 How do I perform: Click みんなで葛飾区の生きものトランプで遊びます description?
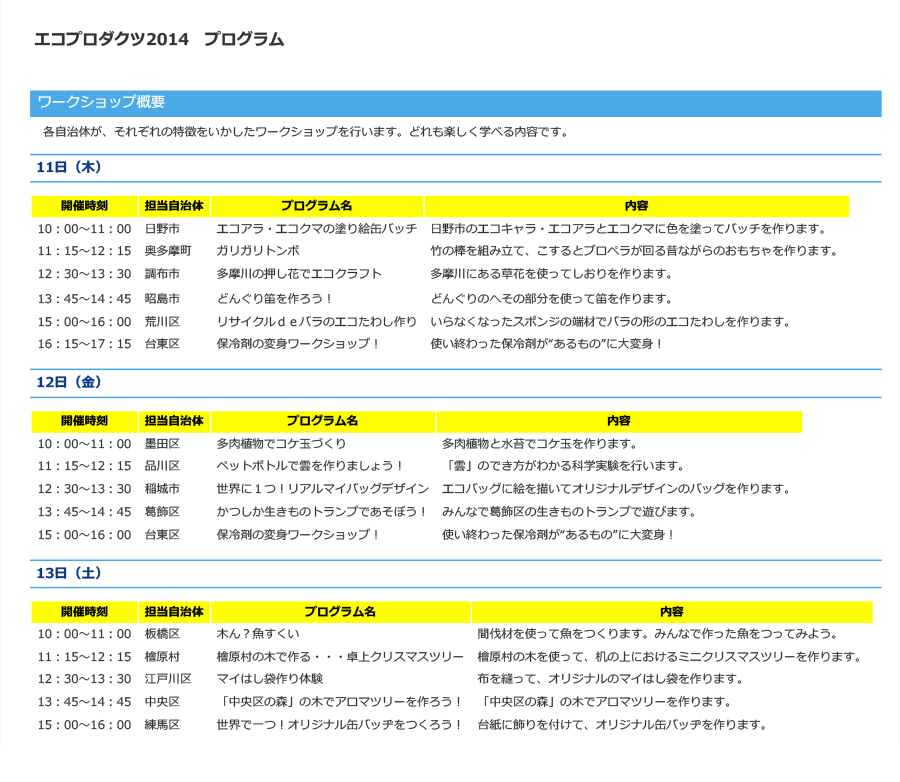tap(569, 512)
